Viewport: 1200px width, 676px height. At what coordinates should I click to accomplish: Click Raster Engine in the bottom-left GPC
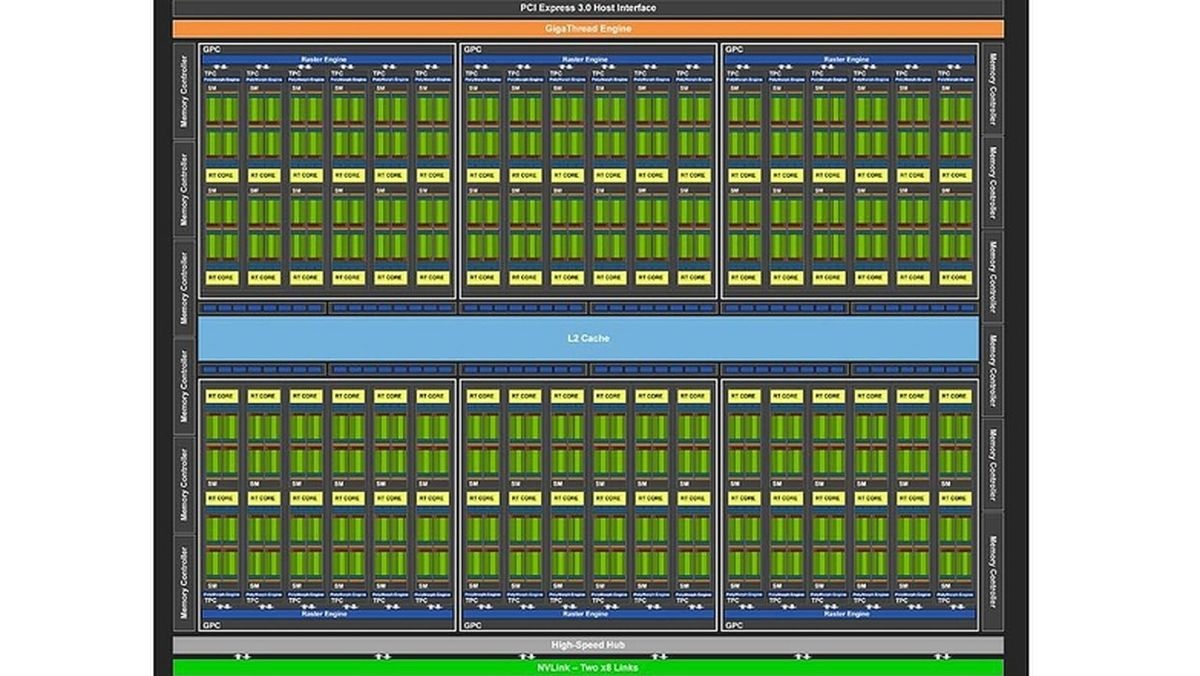326,613
